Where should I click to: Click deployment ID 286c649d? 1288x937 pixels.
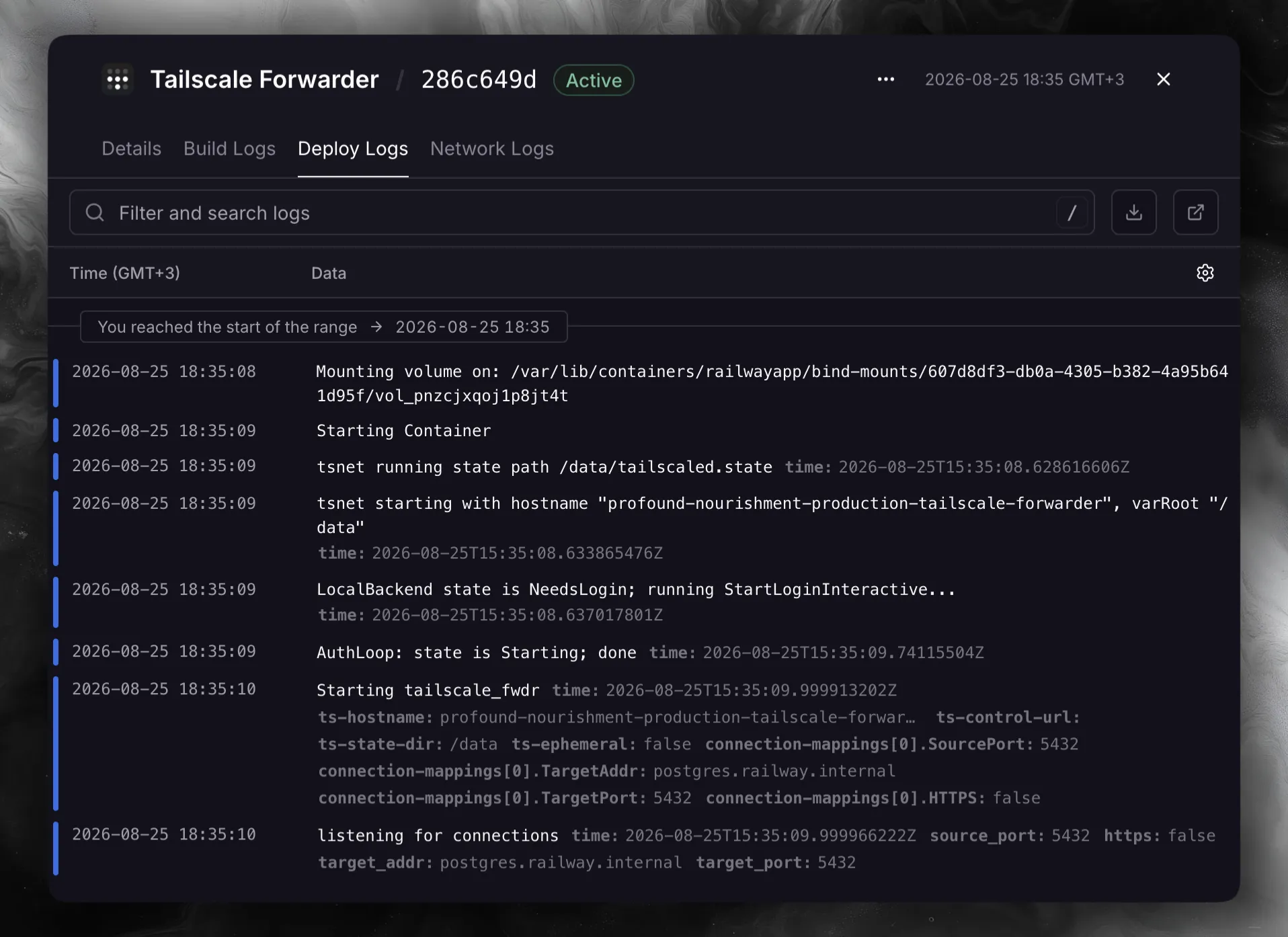pos(479,79)
